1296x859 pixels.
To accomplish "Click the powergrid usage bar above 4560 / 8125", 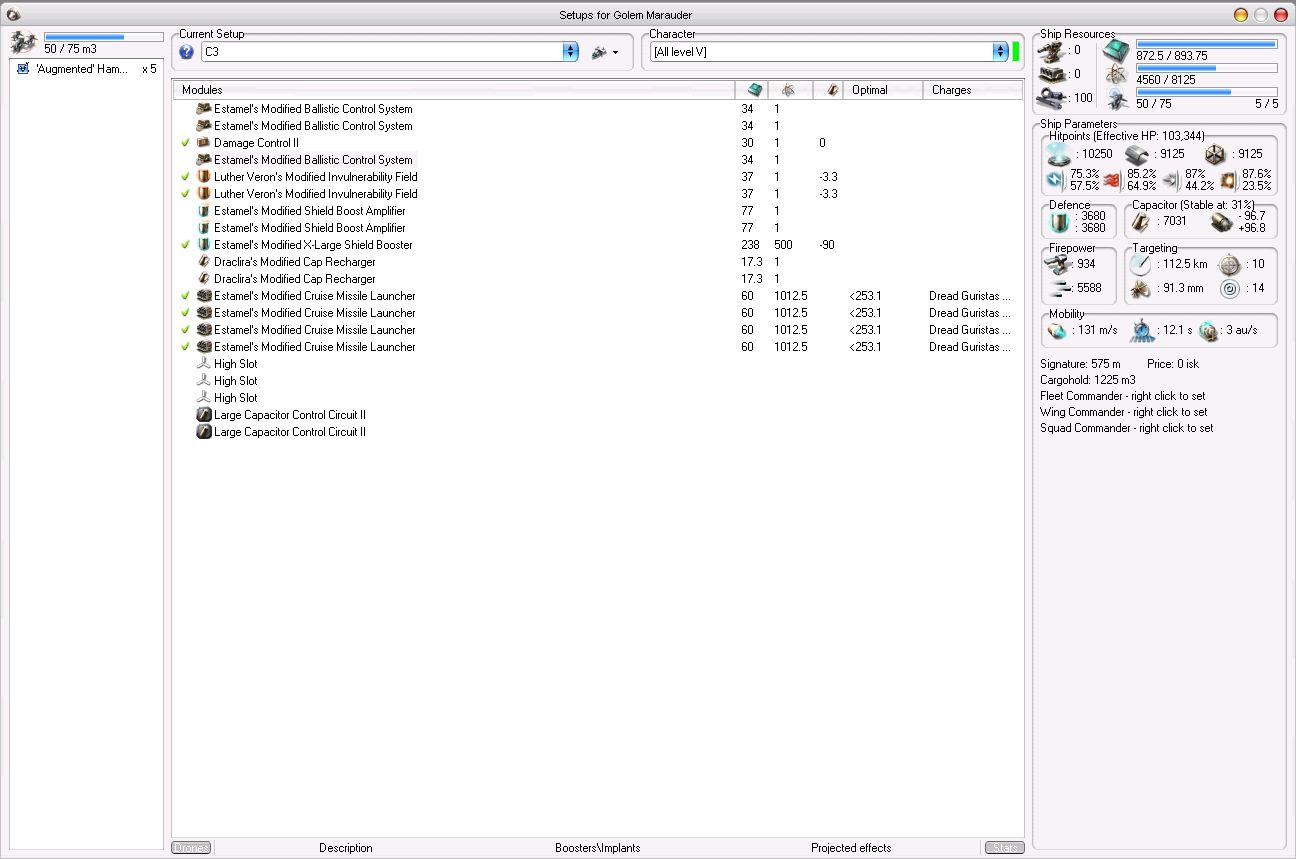I will coord(1207,68).
